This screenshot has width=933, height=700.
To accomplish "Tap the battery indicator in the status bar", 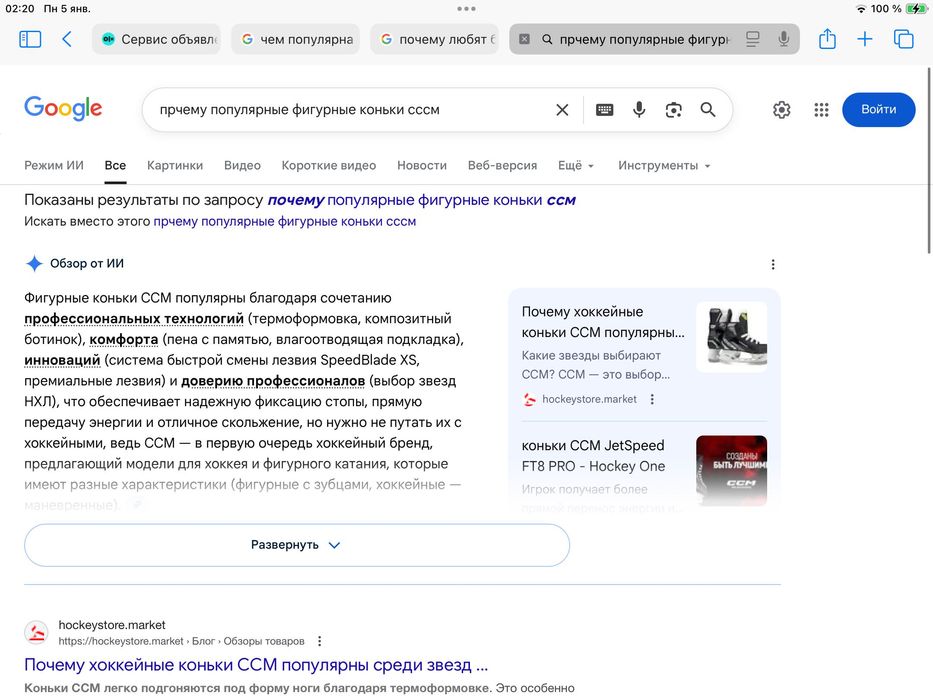I will 916,8.
